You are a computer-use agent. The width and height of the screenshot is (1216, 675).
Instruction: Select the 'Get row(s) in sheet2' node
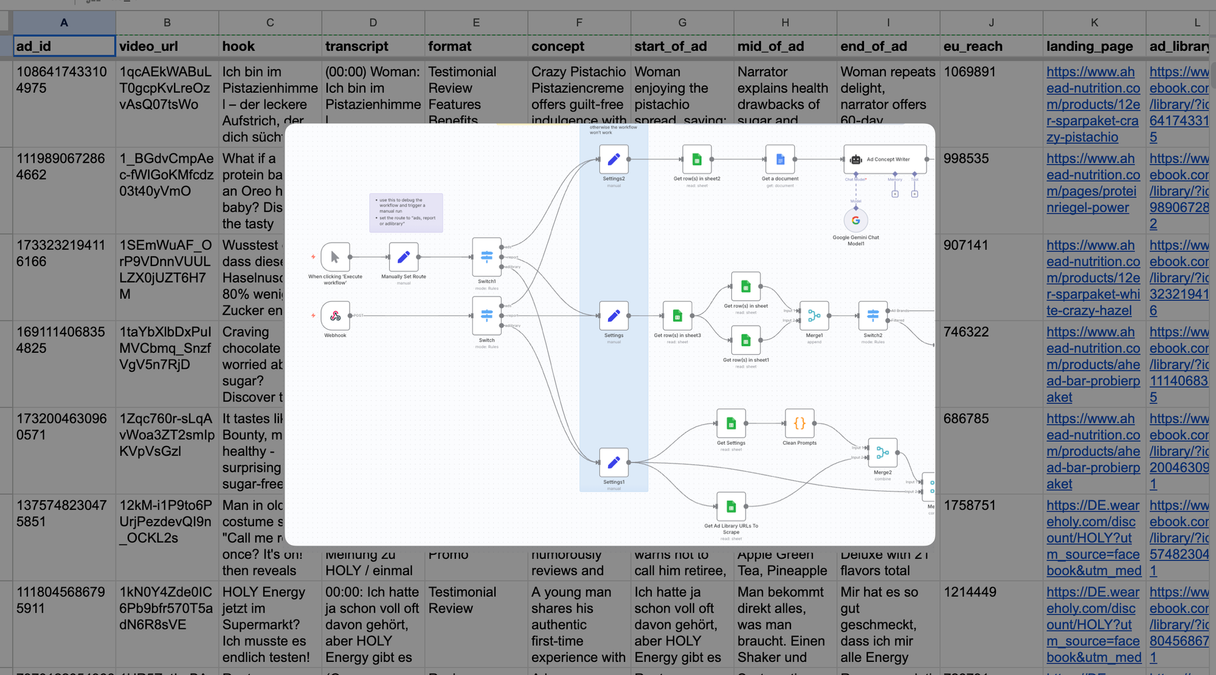coord(697,159)
